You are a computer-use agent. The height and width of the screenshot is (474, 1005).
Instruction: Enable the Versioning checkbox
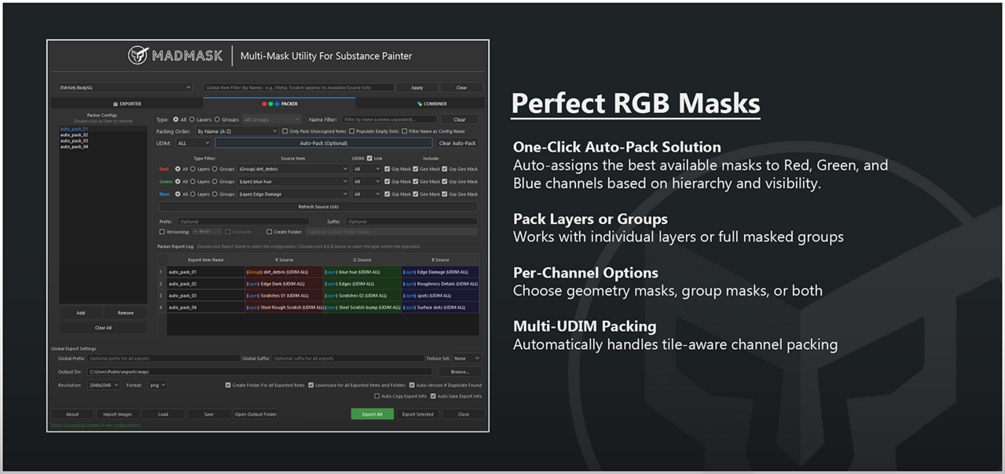[162, 231]
